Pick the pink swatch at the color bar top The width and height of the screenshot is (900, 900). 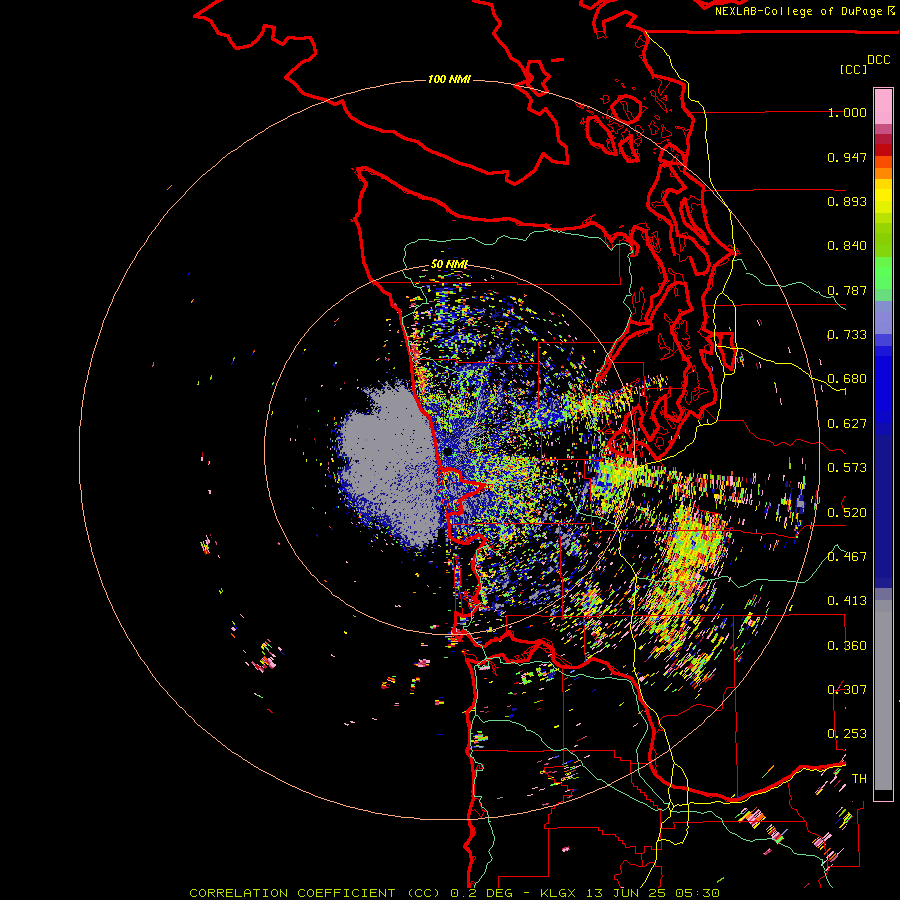pyautogui.click(x=883, y=106)
